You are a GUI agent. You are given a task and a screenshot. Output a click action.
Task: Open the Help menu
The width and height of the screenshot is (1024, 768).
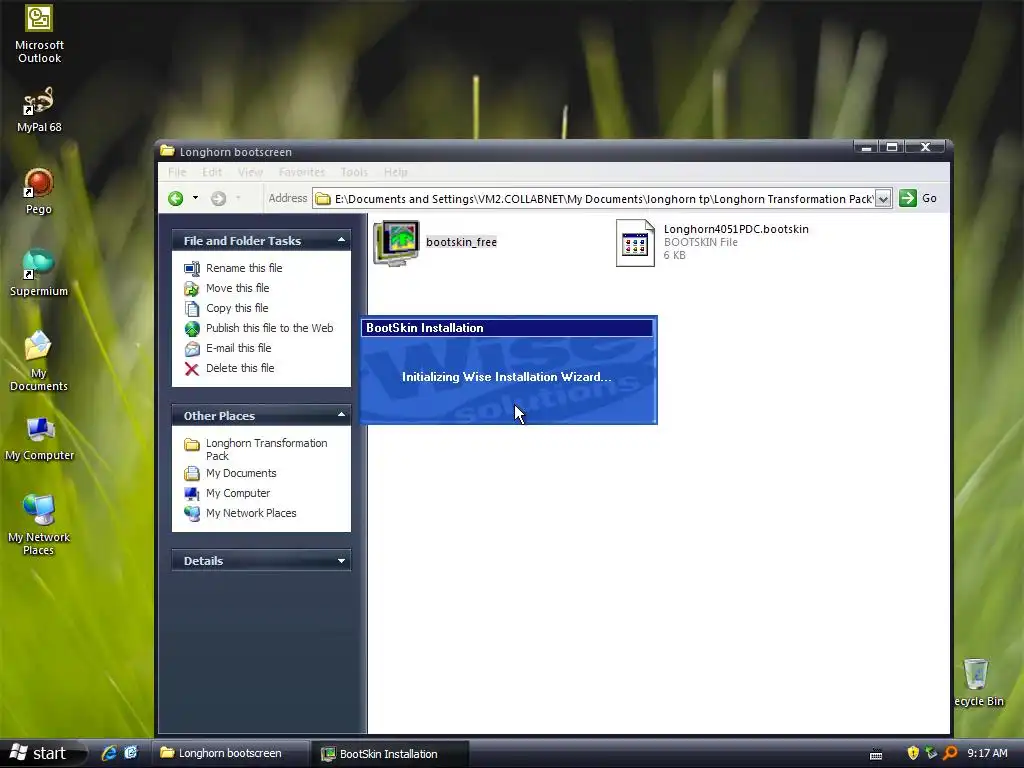pyautogui.click(x=395, y=172)
